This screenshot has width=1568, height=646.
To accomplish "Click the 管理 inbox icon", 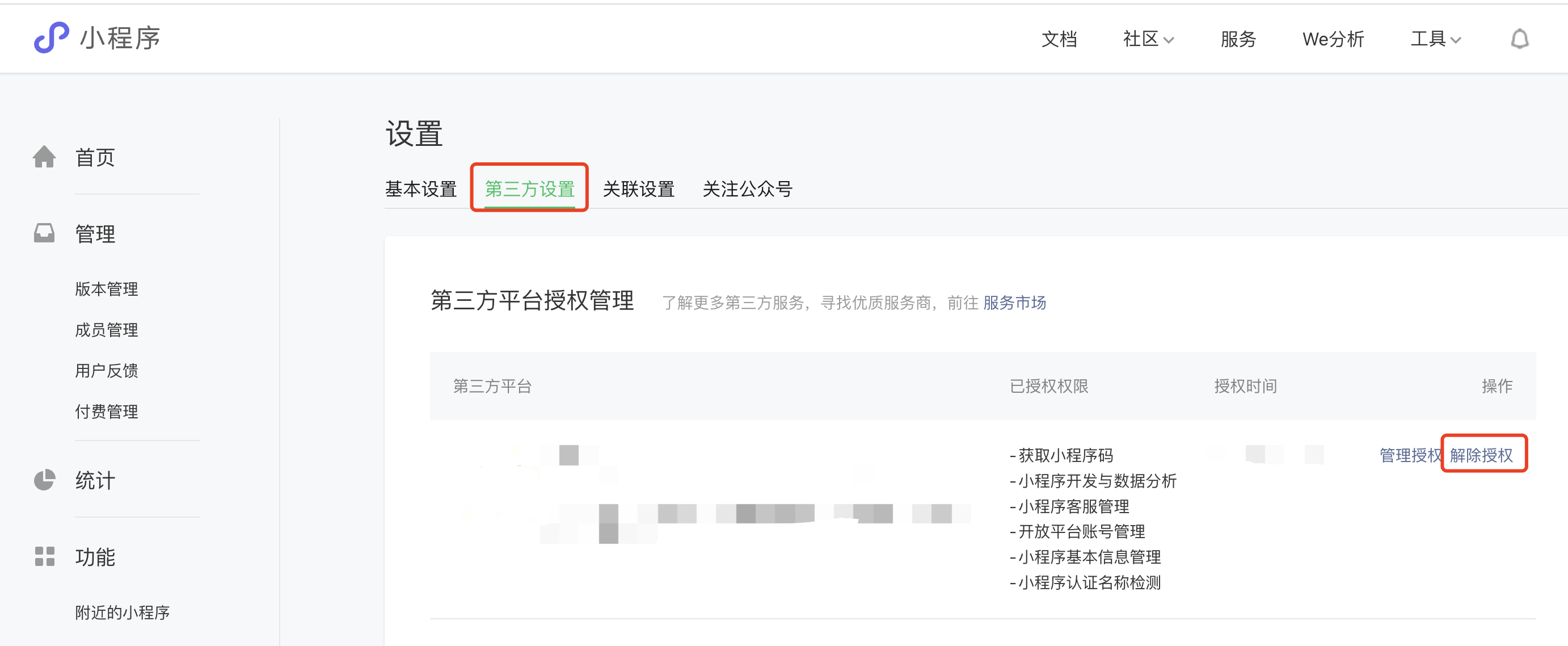I will tap(44, 233).
